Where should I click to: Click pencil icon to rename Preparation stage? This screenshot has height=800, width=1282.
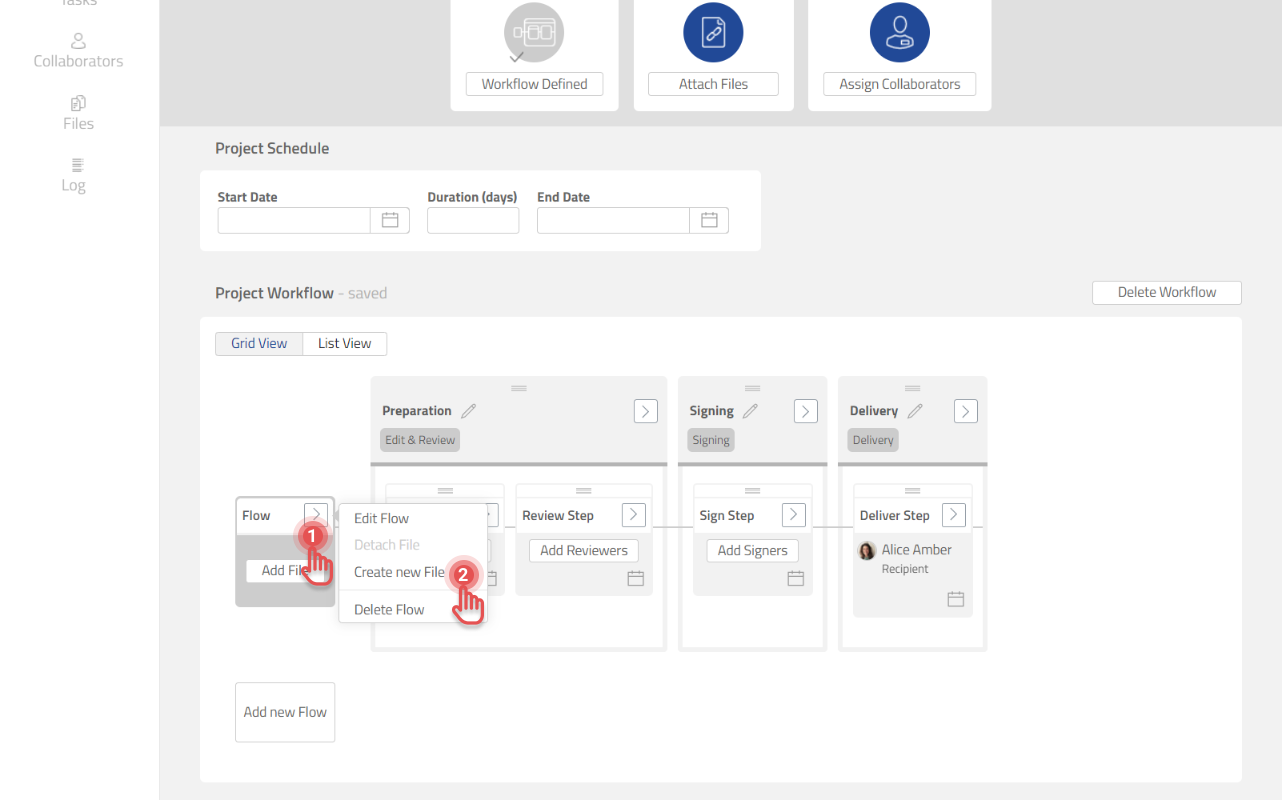coord(468,411)
